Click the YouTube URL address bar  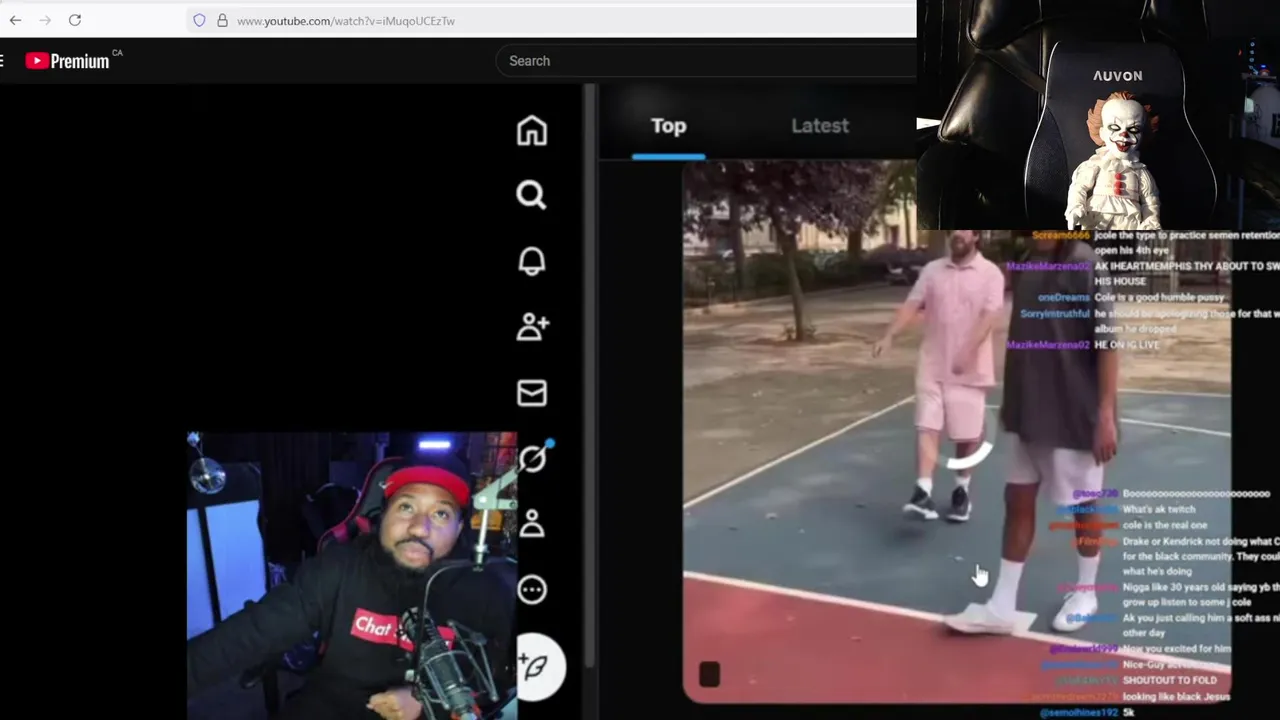550,20
